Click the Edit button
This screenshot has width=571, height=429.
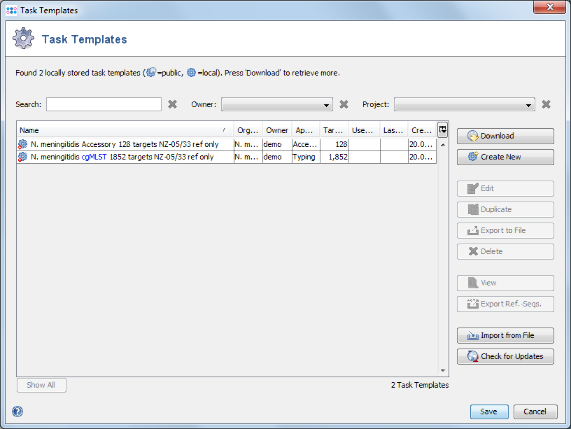(505, 188)
